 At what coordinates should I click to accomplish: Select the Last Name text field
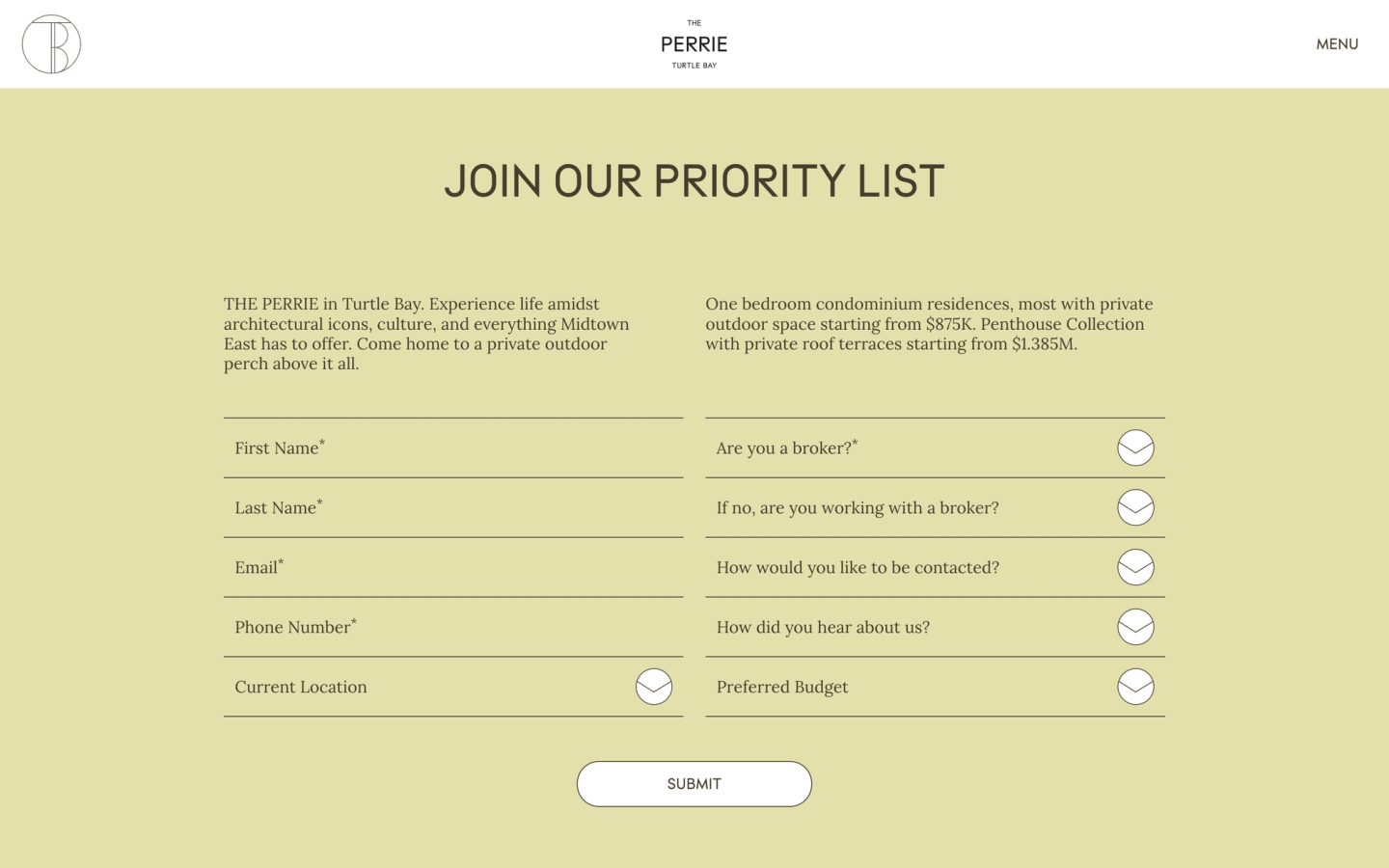click(453, 507)
